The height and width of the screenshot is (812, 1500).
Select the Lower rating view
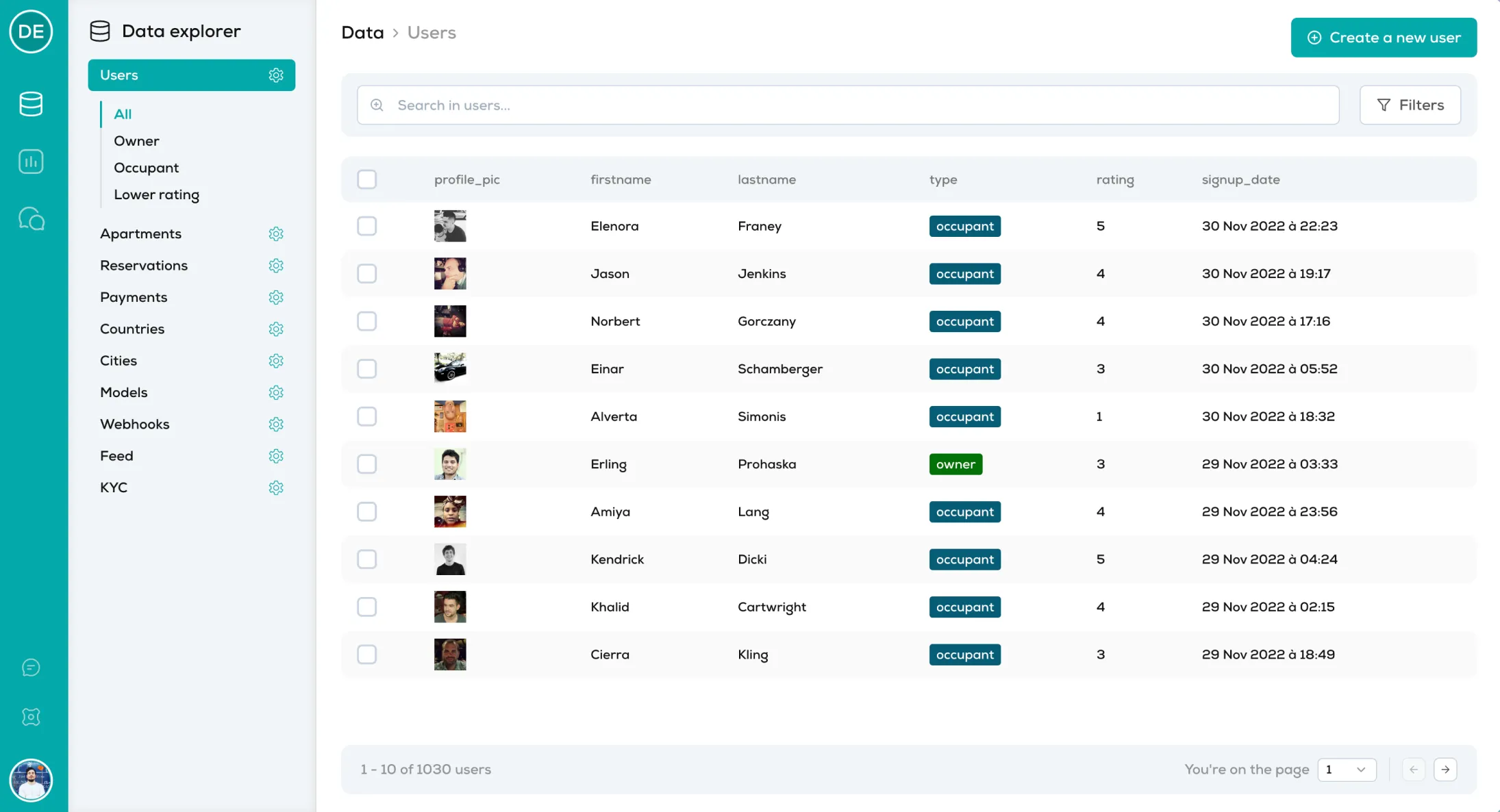click(156, 194)
